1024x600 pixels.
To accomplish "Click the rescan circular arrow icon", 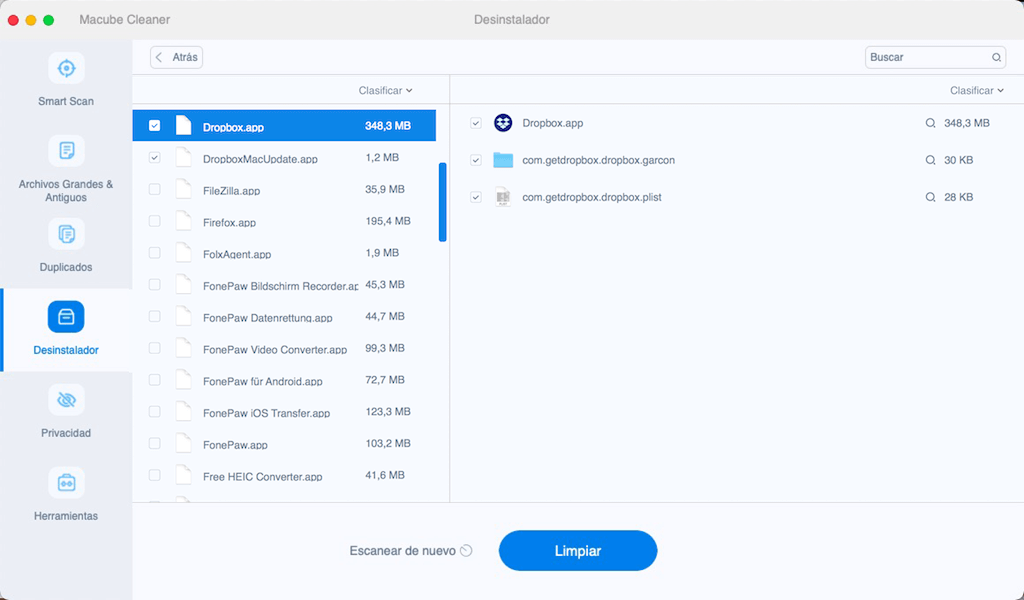I will [x=466, y=550].
